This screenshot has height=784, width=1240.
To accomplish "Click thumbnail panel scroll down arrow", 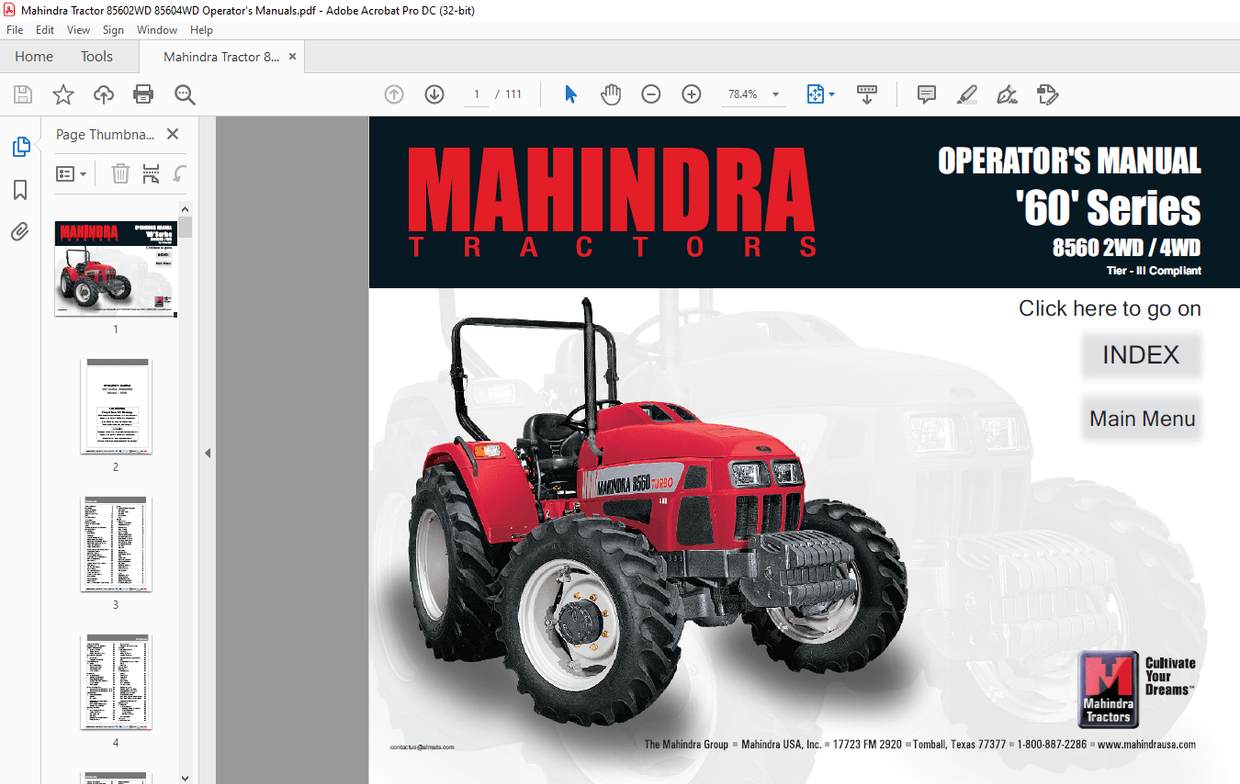I will click(x=185, y=776).
